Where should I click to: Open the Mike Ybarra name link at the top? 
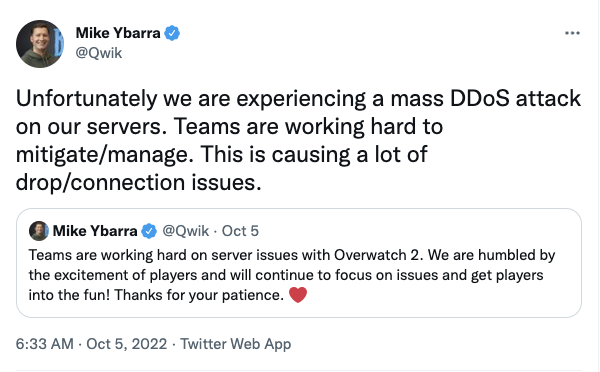tap(118, 33)
